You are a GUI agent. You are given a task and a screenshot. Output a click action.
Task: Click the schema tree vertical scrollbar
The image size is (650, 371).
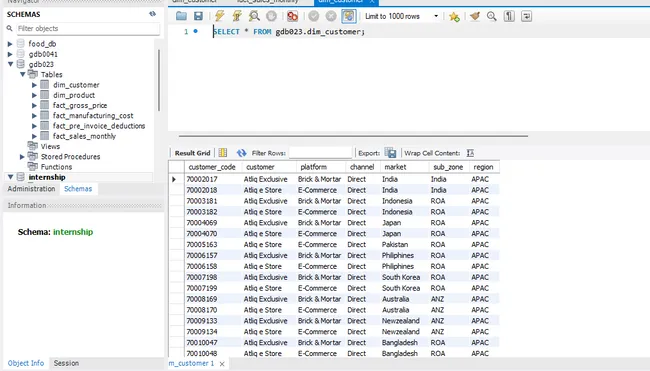159,81
